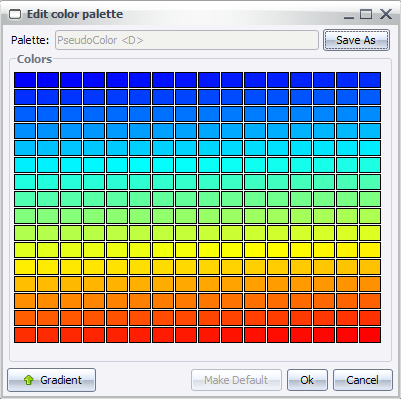Click the window icon beside the Edit color palette title
The width and height of the screenshot is (401, 399).
tap(15, 14)
